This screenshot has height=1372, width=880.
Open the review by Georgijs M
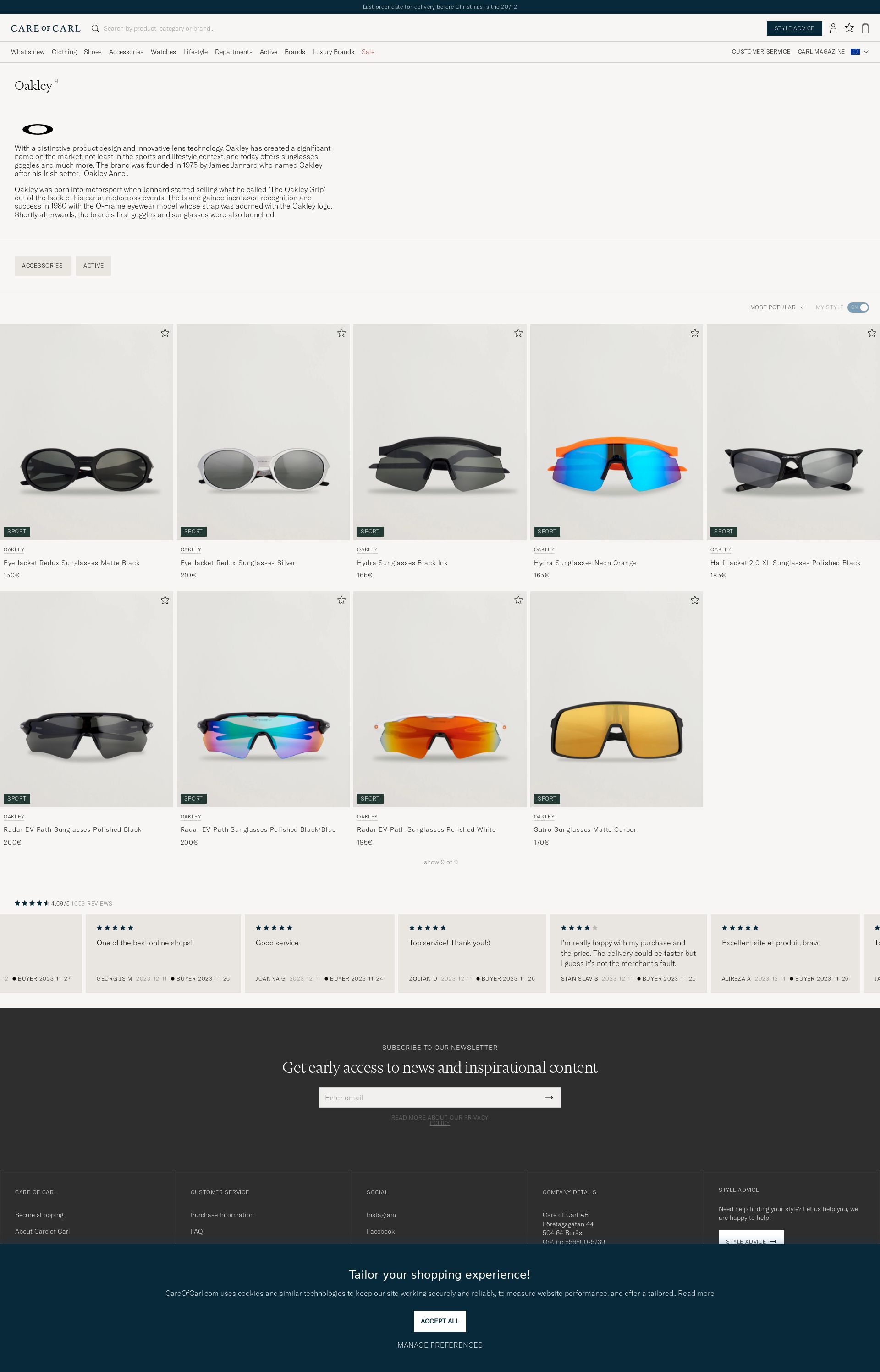[x=164, y=953]
